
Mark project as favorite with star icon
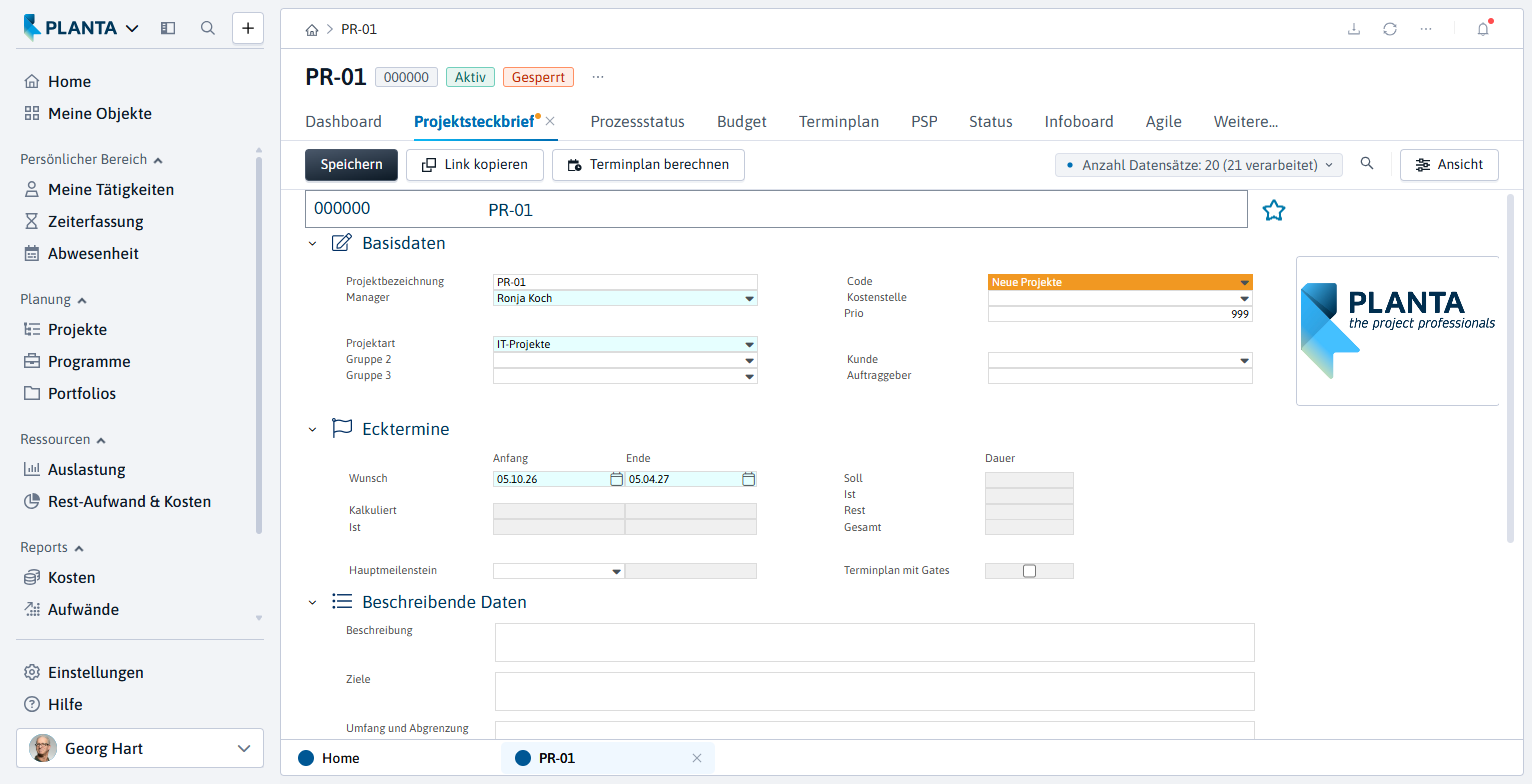pyautogui.click(x=1273, y=210)
